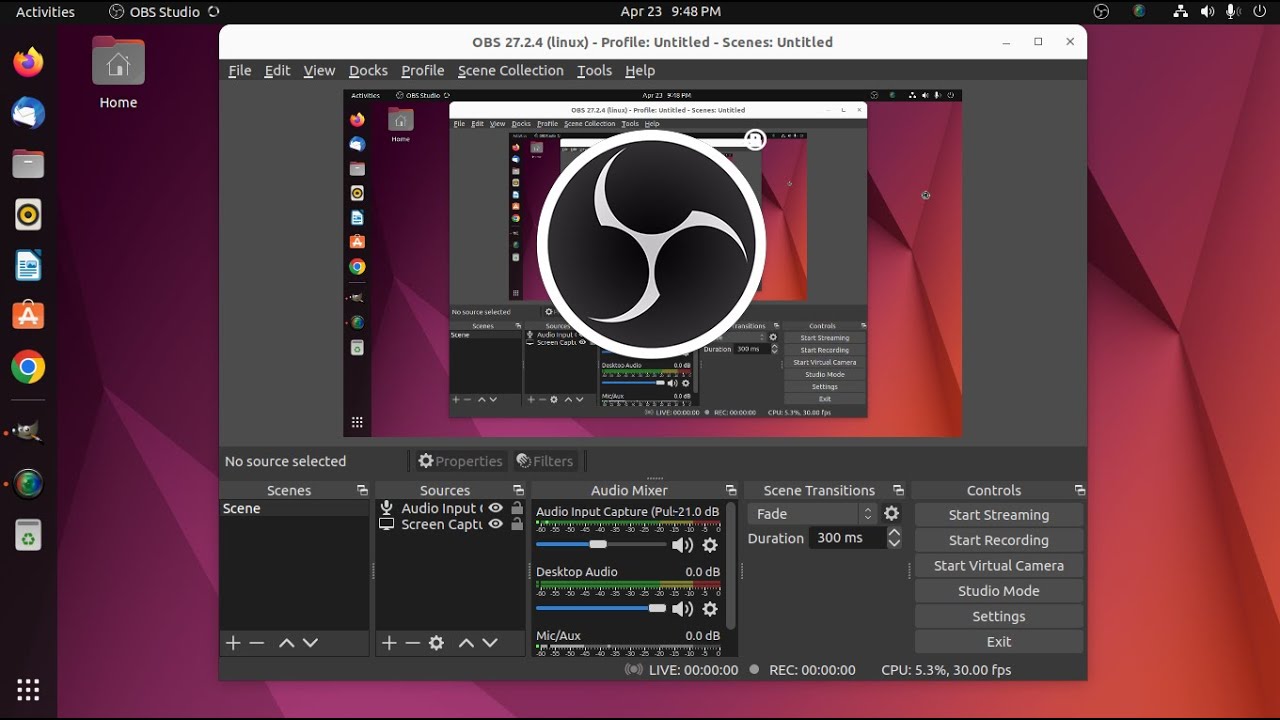Image resolution: width=1280 pixels, height=720 pixels.
Task: Hide the Audio Input Capture source
Action: (x=495, y=508)
